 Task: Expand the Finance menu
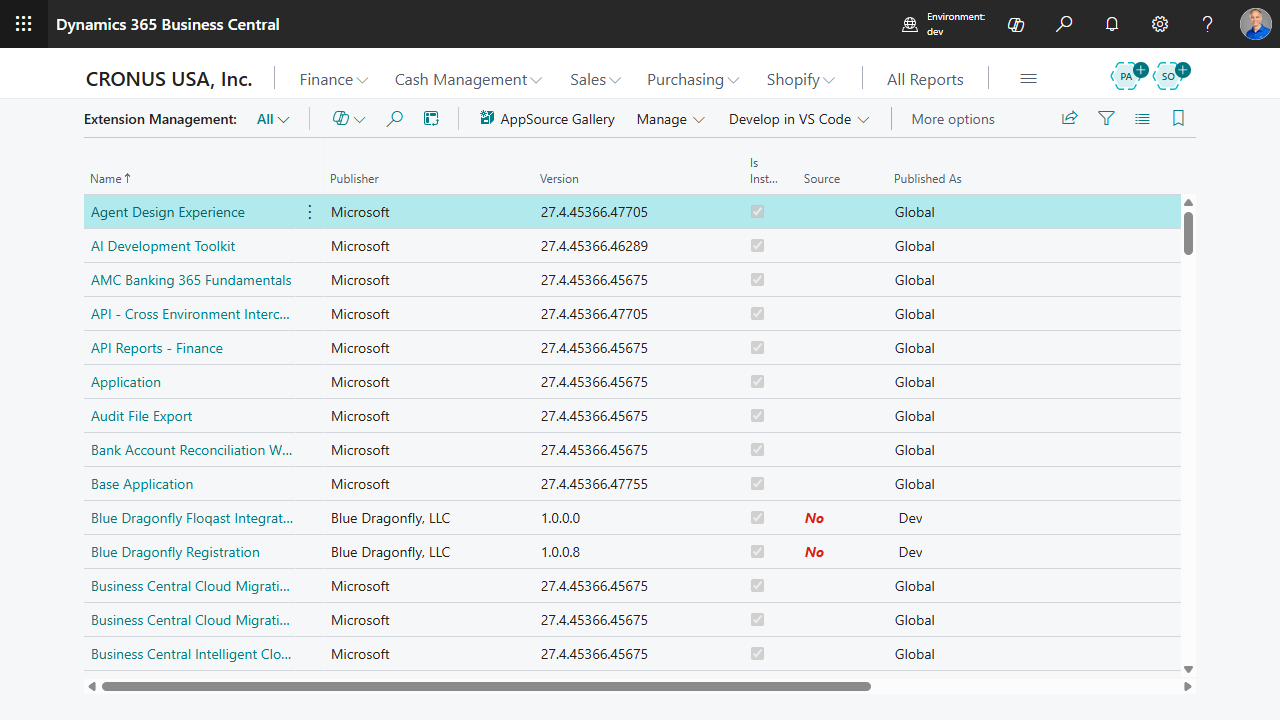(334, 79)
